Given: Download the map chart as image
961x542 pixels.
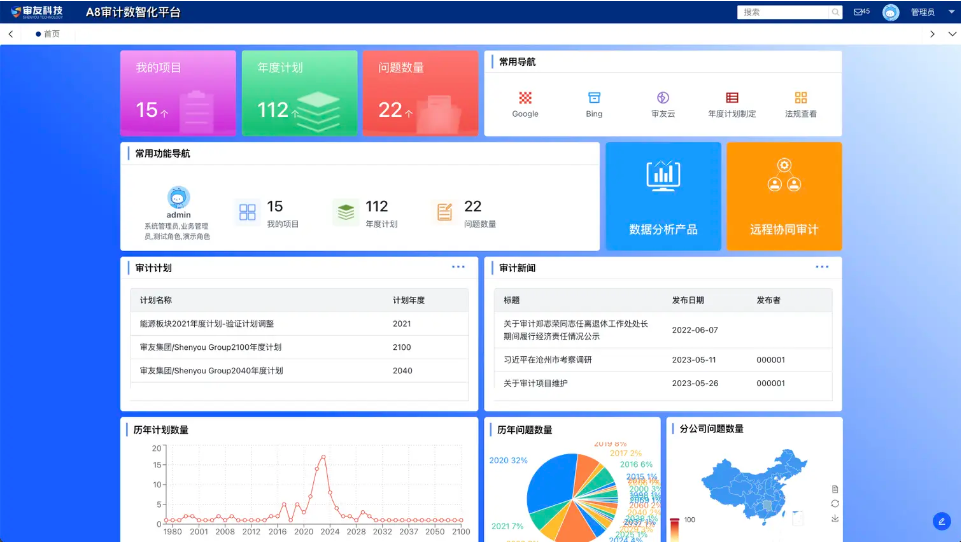Looking at the screenshot, I should (x=835, y=519).
